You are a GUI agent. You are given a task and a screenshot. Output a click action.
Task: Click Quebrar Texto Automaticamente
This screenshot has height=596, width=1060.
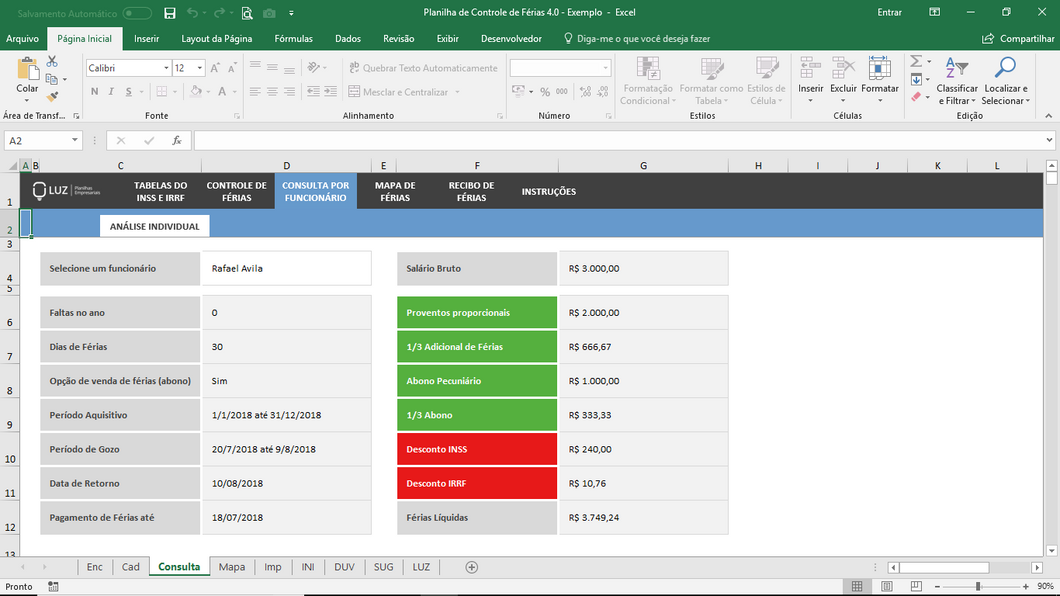pyautogui.click(x=423, y=68)
